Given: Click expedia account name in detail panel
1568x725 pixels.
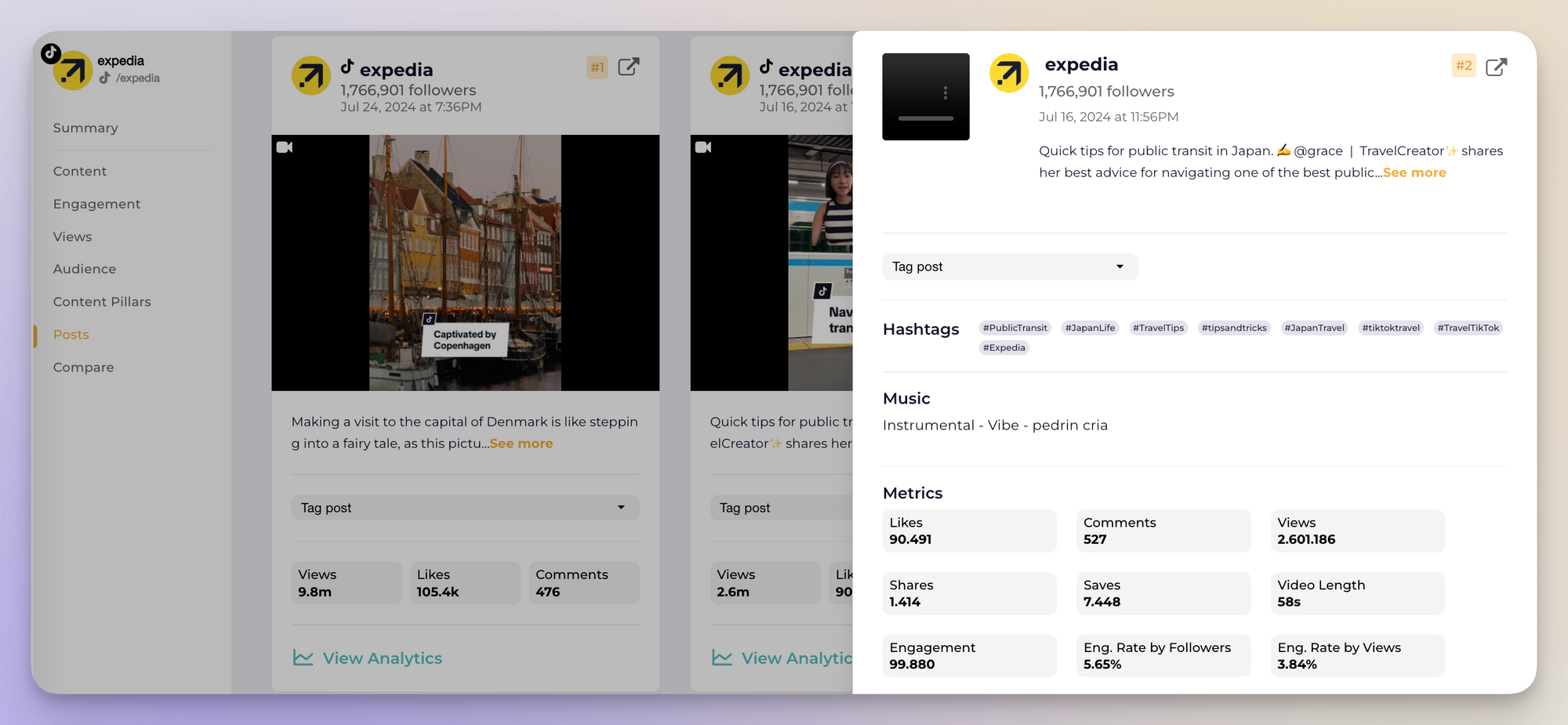Looking at the screenshot, I should coord(1081,65).
